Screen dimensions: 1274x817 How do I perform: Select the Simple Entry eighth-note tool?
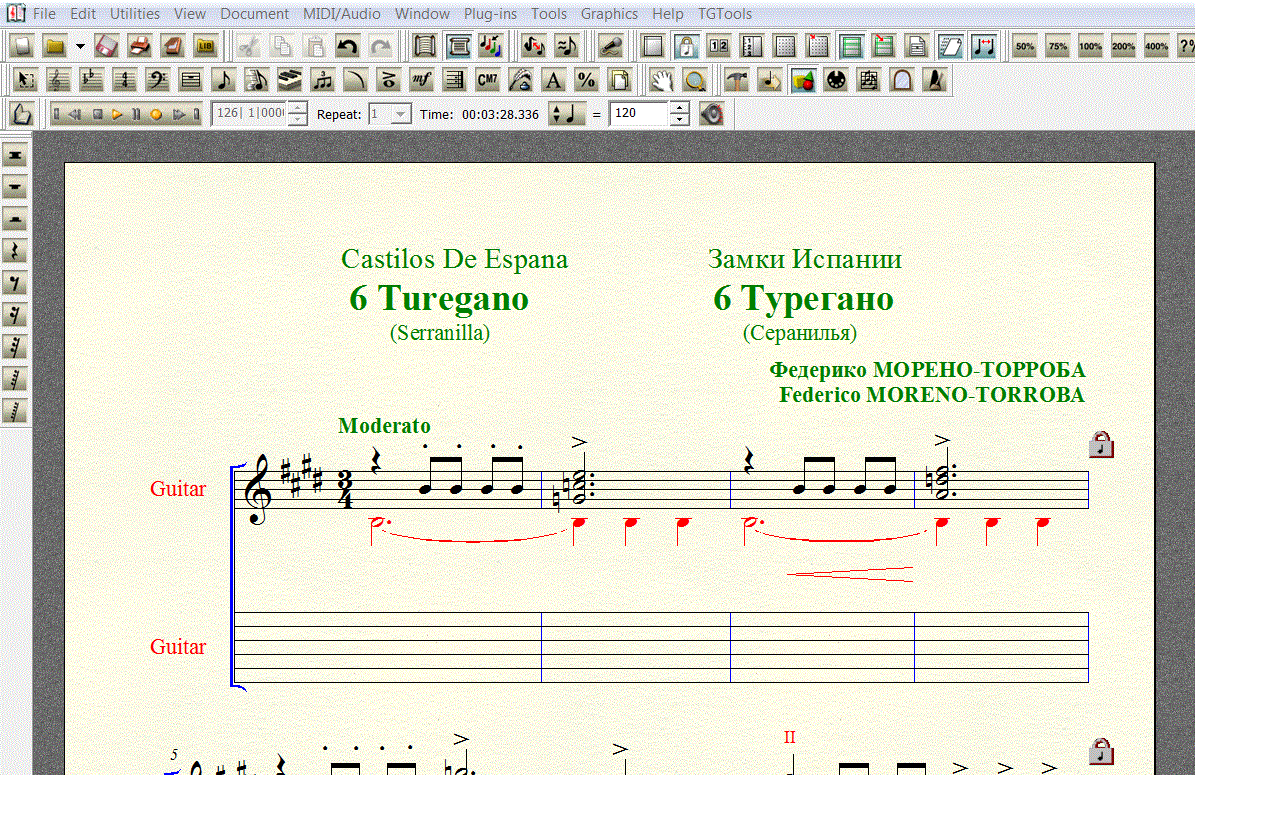point(223,80)
